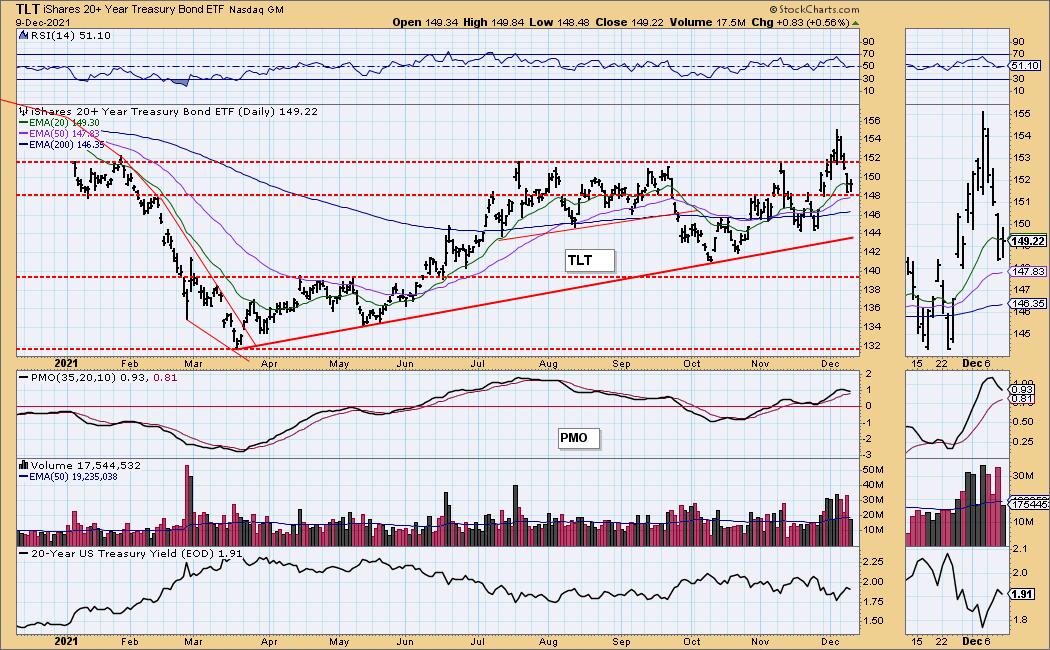Select the Volume 17,544,532 legend label
Viewport: 1050px width, 650px height.
86,465
